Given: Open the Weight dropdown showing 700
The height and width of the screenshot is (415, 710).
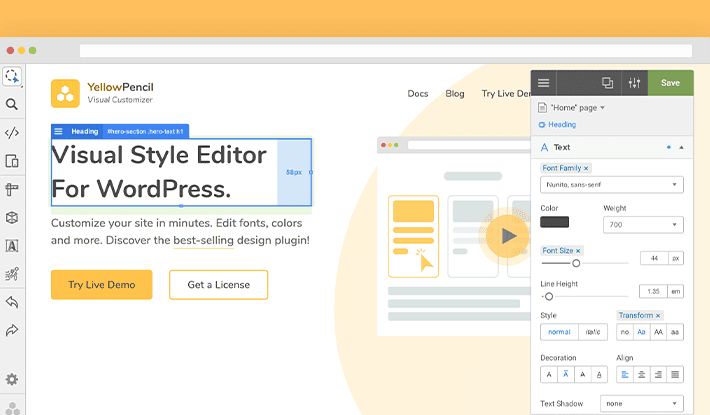Looking at the screenshot, I should click(x=643, y=224).
